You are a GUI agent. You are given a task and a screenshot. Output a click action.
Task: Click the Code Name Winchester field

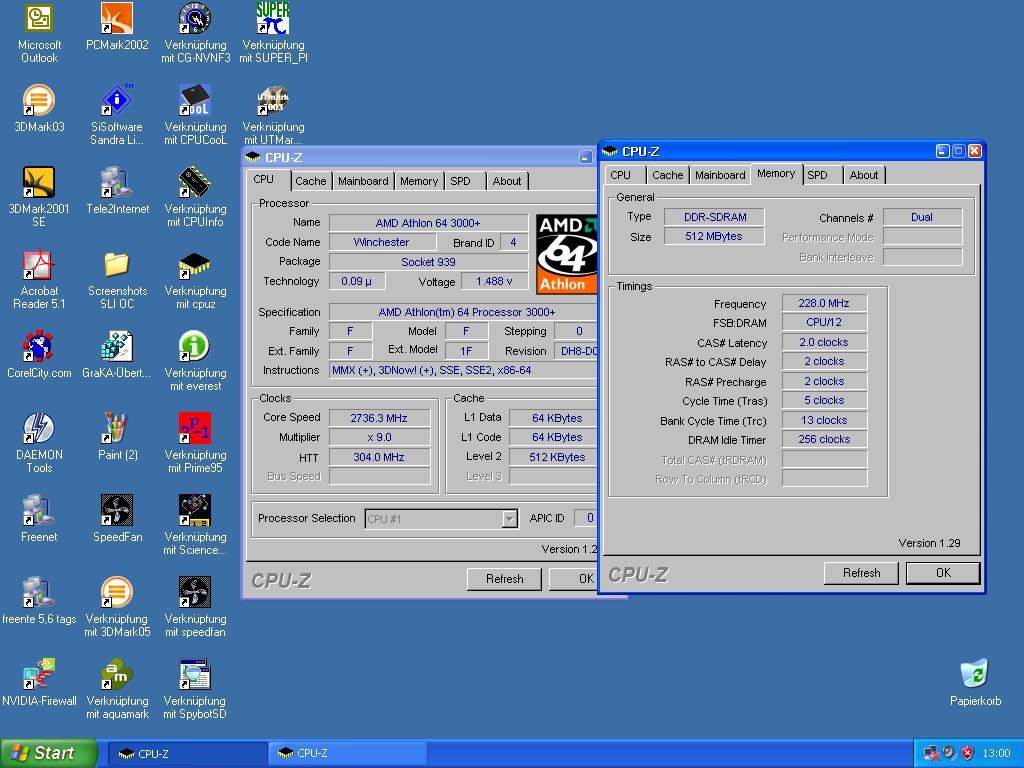pyautogui.click(x=382, y=242)
